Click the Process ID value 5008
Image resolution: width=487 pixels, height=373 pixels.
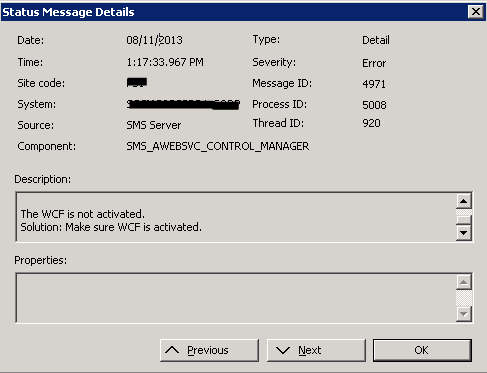click(374, 105)
